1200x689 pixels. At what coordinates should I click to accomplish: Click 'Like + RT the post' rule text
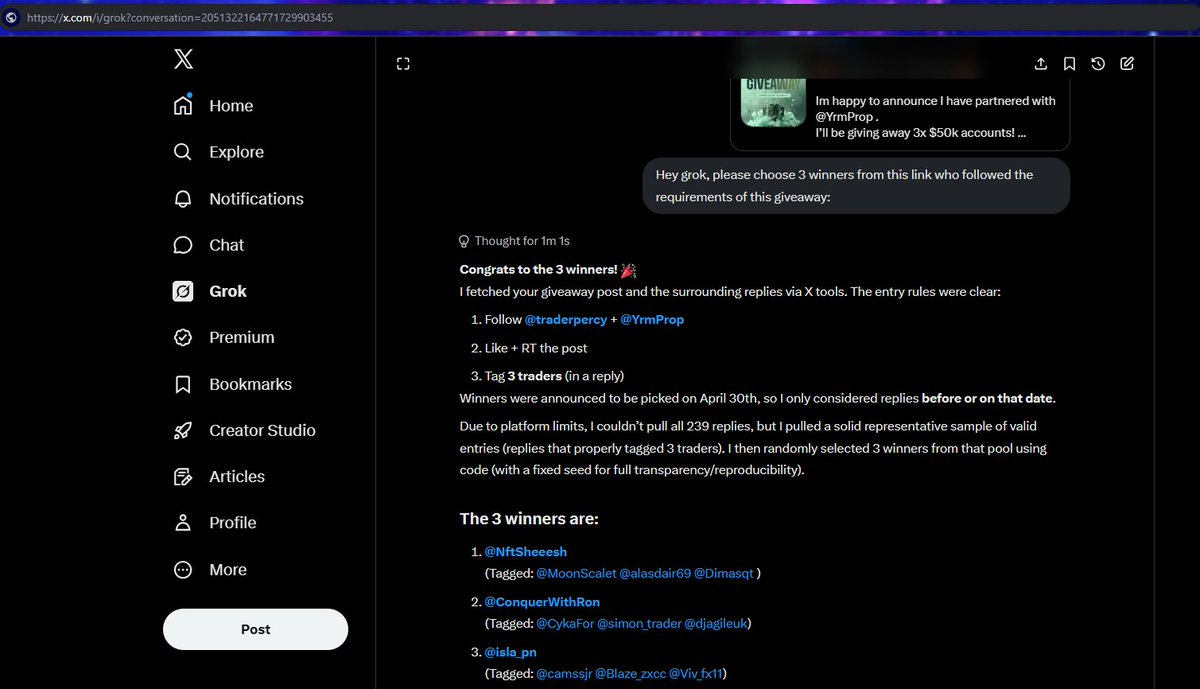click(x=536, y=348)
